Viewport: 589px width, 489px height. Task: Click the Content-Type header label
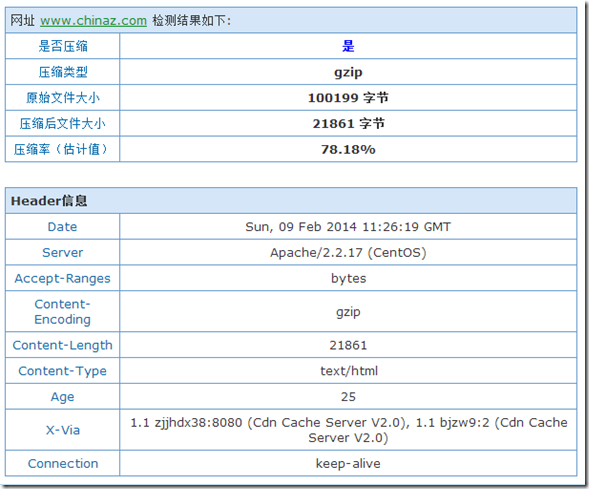62,371
